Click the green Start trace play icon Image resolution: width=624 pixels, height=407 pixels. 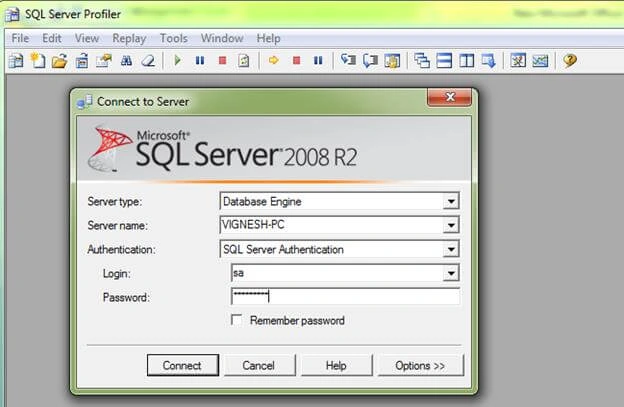click(x=177, y=60)
